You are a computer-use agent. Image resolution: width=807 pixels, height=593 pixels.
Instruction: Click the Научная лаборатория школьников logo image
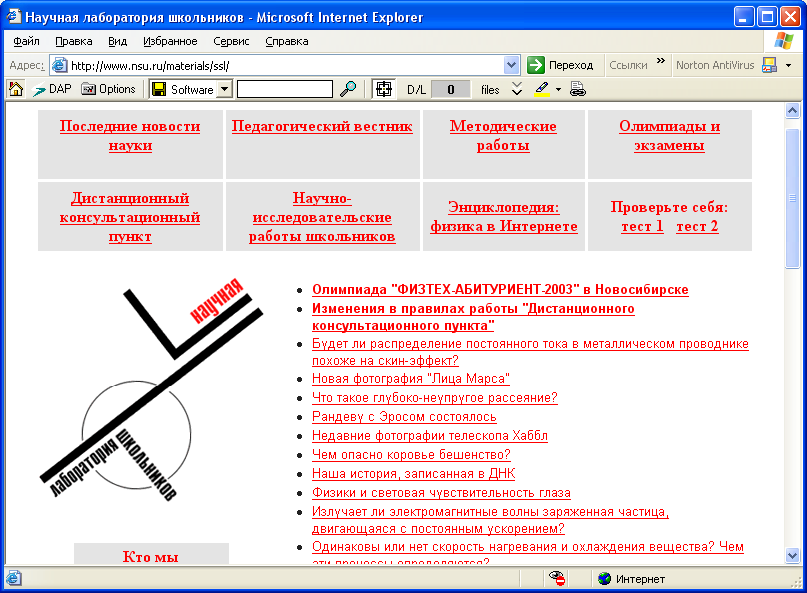coord(151,390)
